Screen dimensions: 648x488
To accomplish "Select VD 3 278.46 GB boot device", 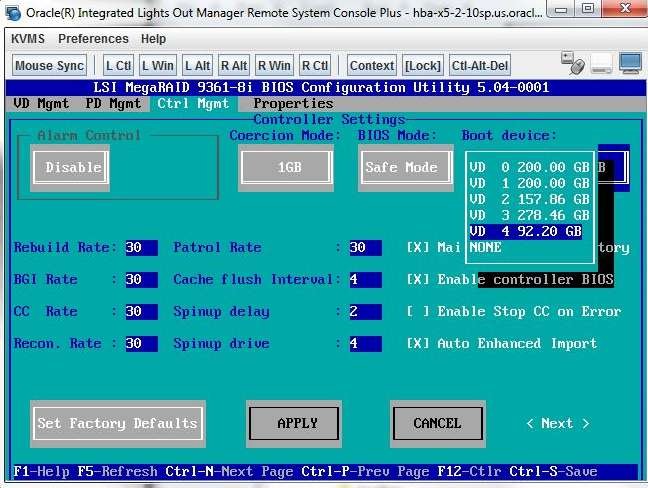I will click(529, 215).
